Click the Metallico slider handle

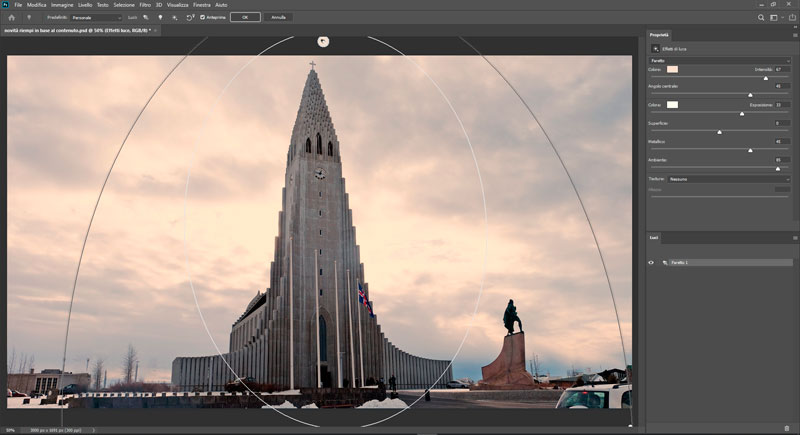coord(750,150)
